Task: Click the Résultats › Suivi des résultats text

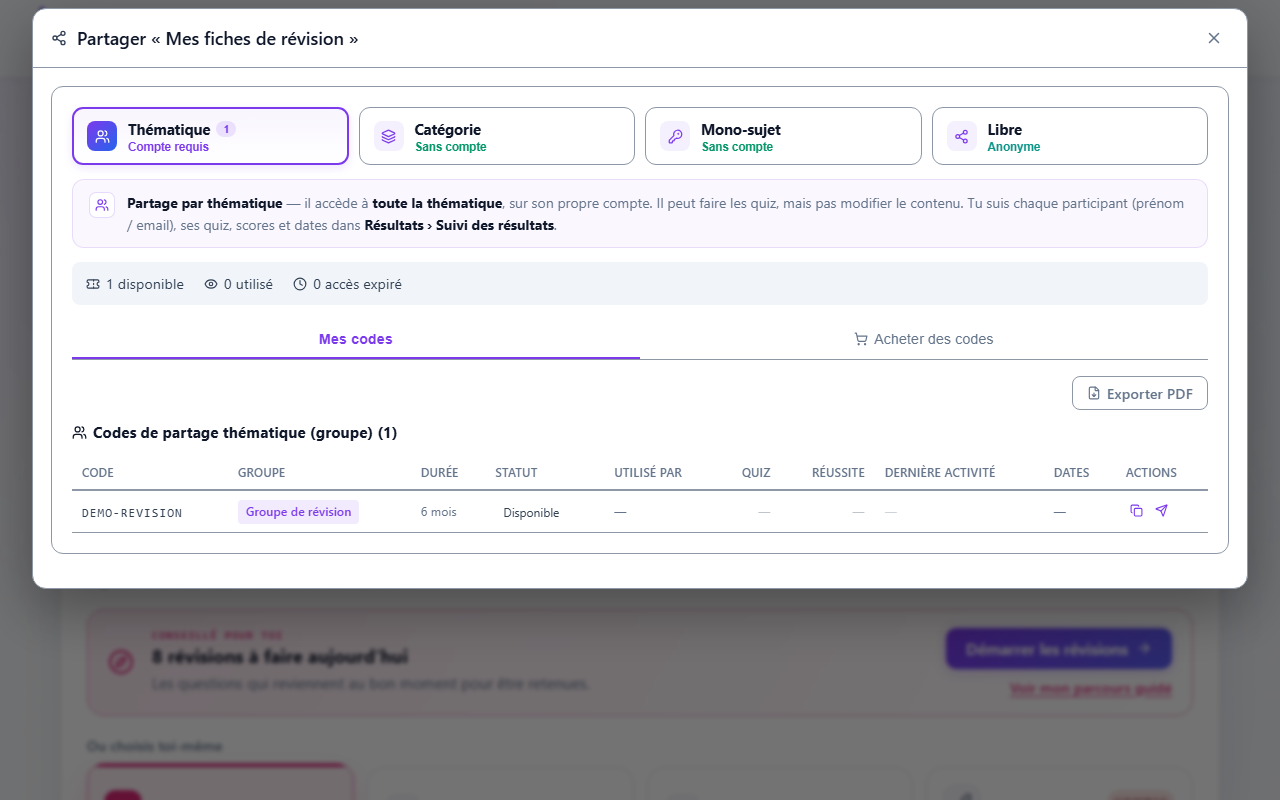Action: [459, 225]
